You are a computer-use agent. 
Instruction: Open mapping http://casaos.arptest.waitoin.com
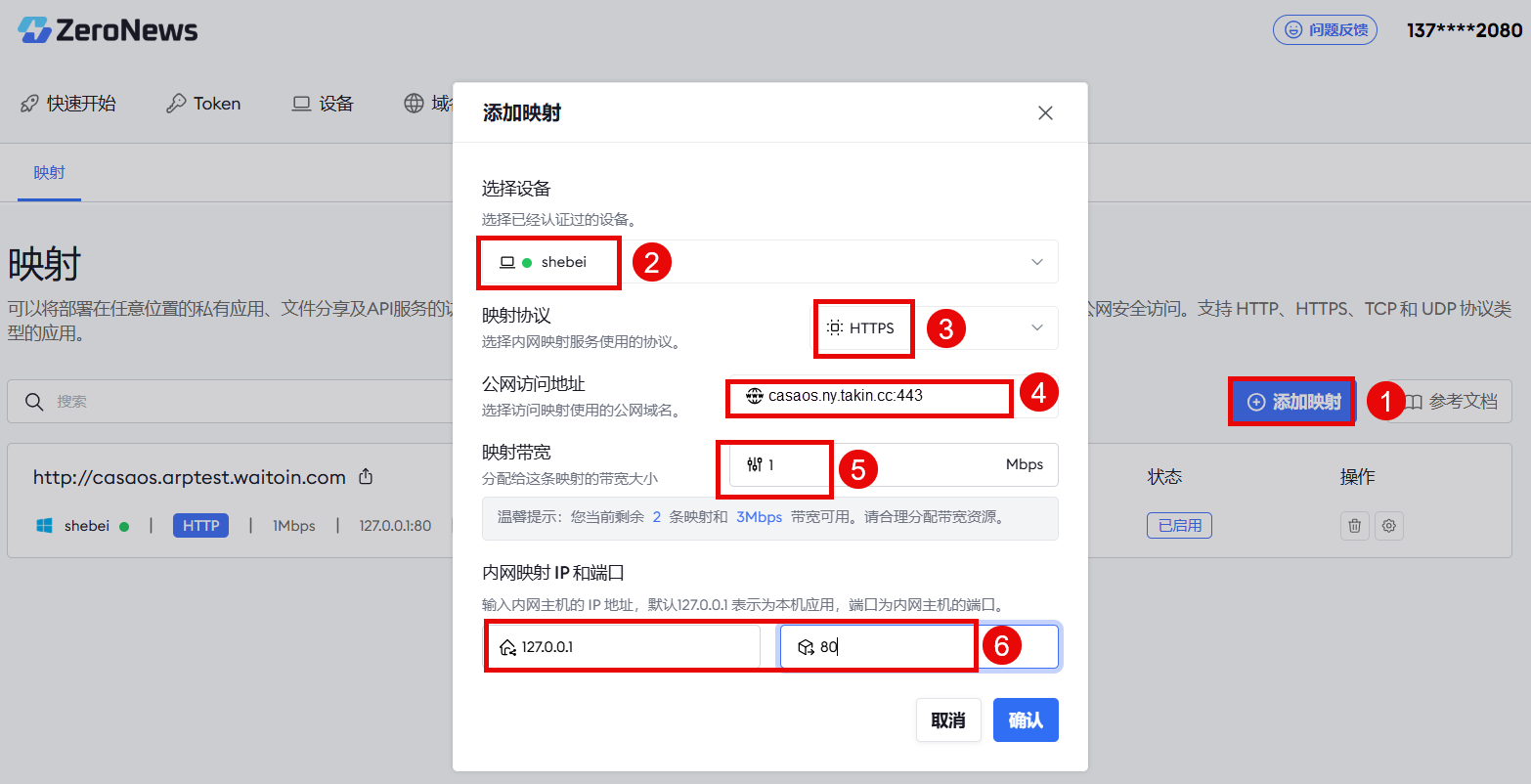tap(190, 477)
